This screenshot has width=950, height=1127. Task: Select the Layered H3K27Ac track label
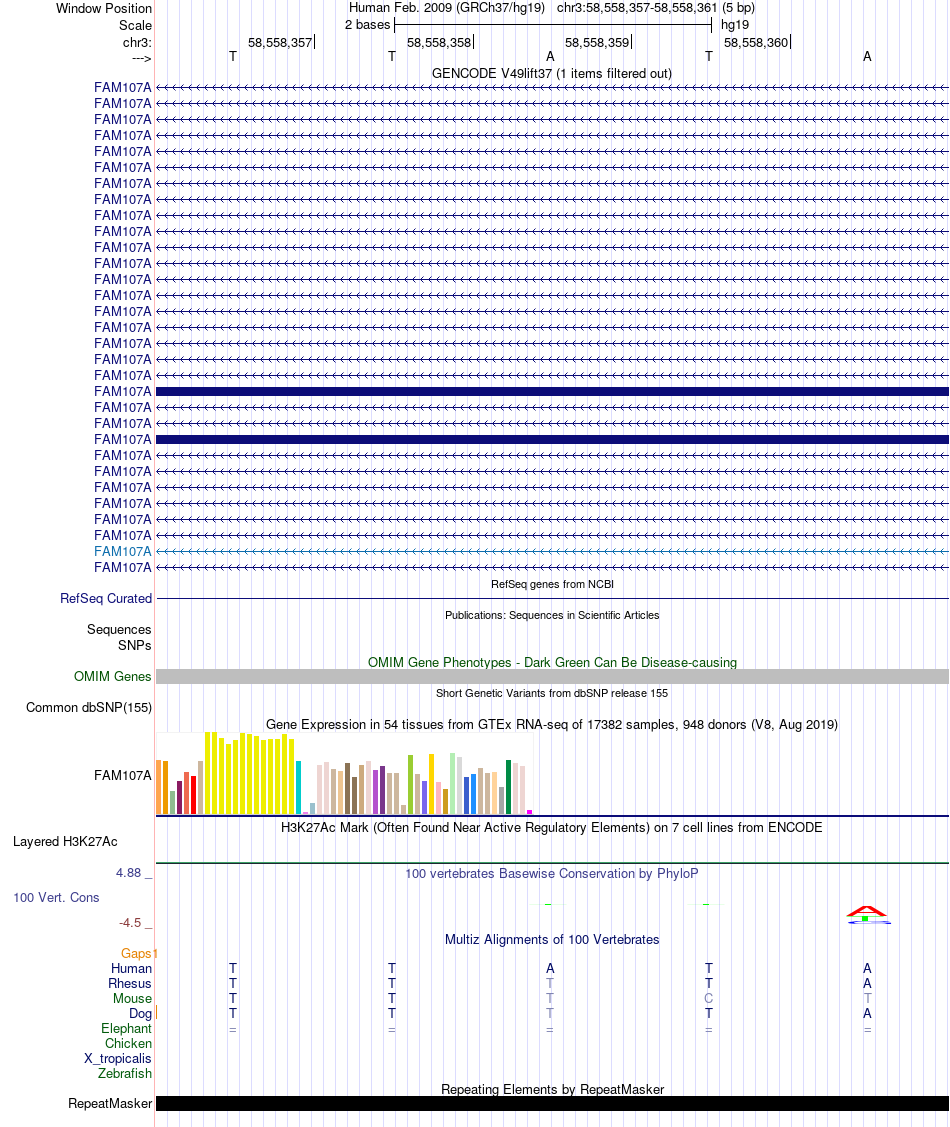coord(65,841)
